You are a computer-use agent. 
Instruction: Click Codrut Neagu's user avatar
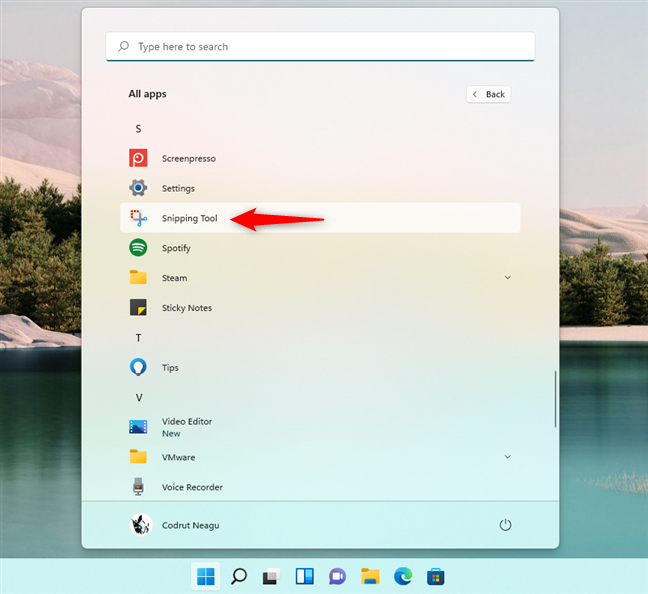click(x=141, y=525)
